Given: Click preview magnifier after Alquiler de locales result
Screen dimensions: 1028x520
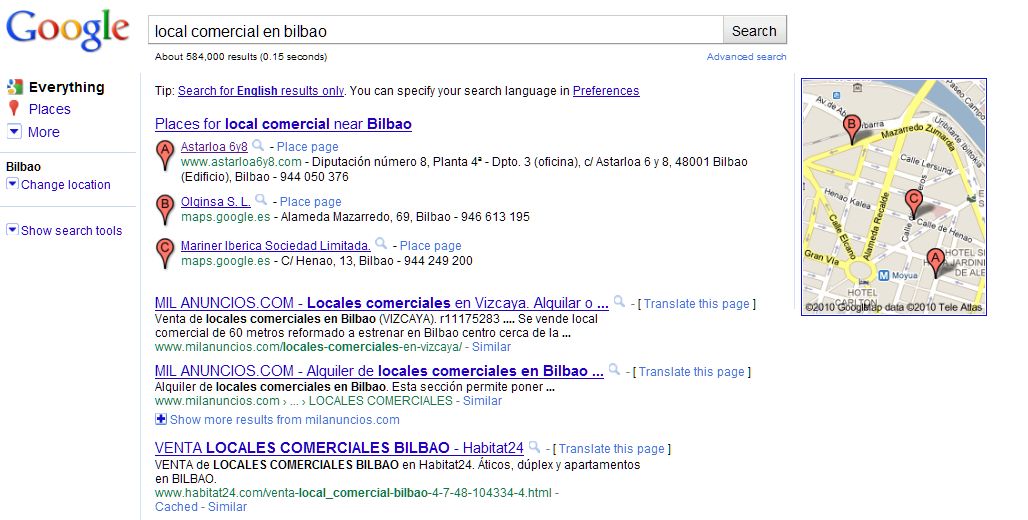Looking at the screenshot, I should [614, 369].
